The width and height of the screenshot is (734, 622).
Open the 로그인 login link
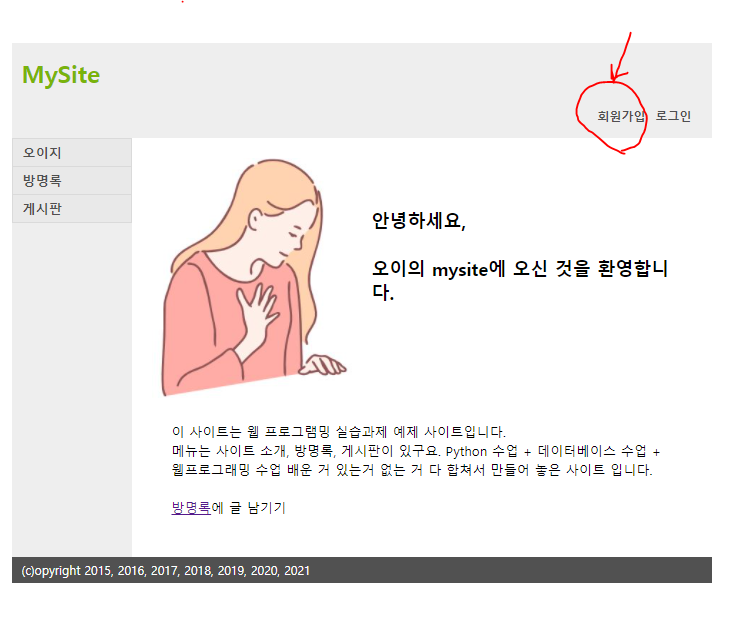tap(673, 116)
